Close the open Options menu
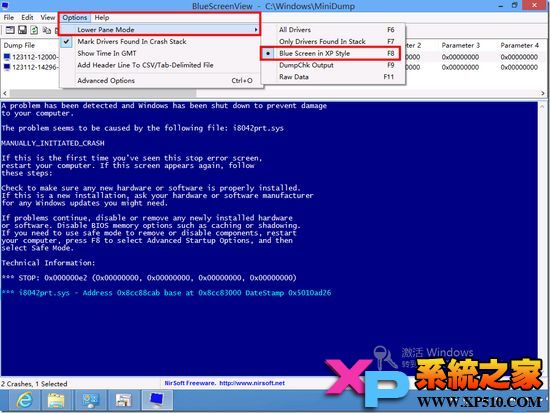The width and height of the screenshot is (550, 413). click(x=75, y=18)
